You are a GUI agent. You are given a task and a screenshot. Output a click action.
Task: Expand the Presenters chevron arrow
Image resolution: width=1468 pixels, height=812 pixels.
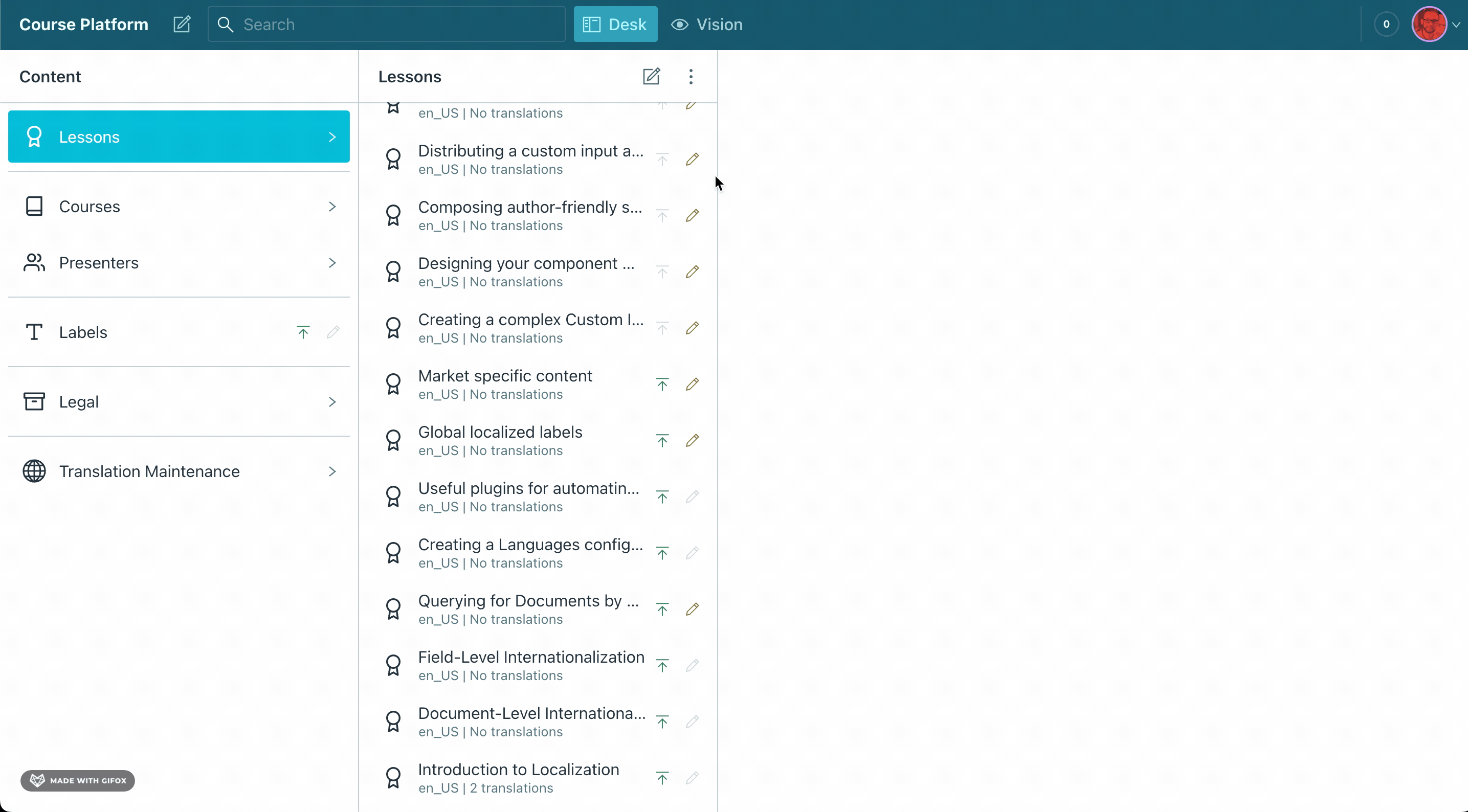click(x=332, y=263)
